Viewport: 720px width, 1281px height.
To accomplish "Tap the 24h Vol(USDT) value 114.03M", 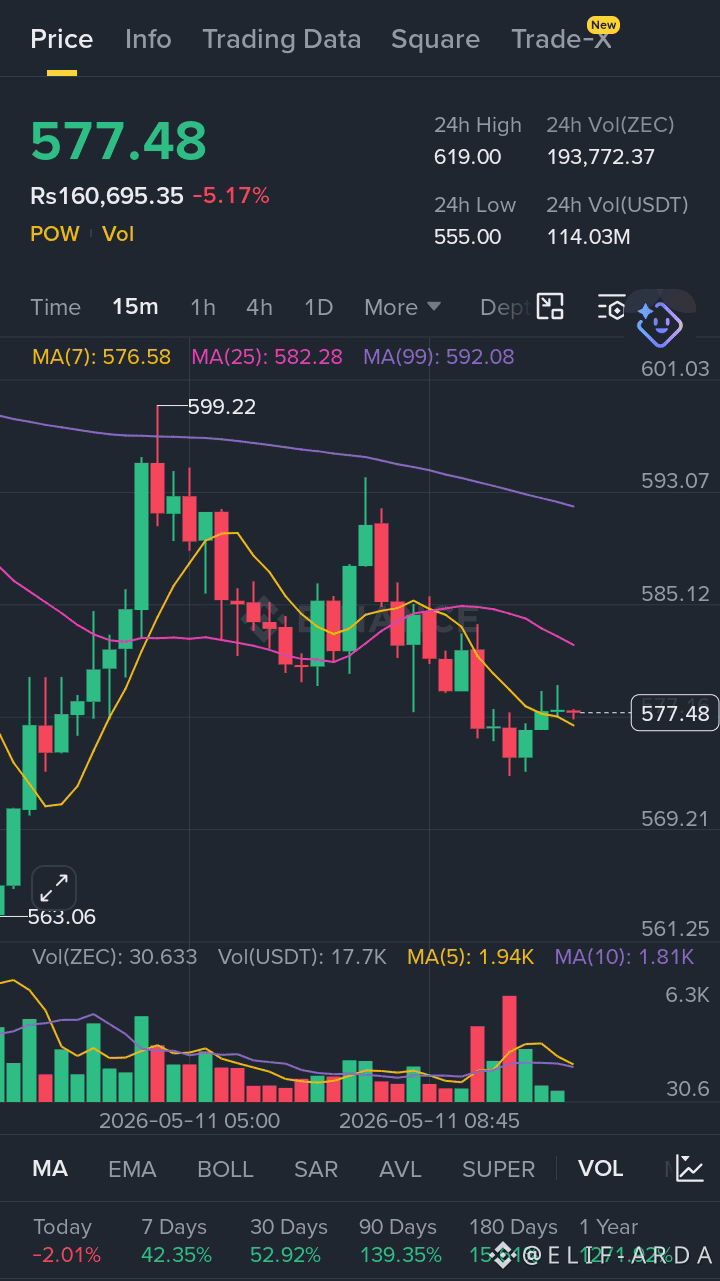I will point(588,237).
